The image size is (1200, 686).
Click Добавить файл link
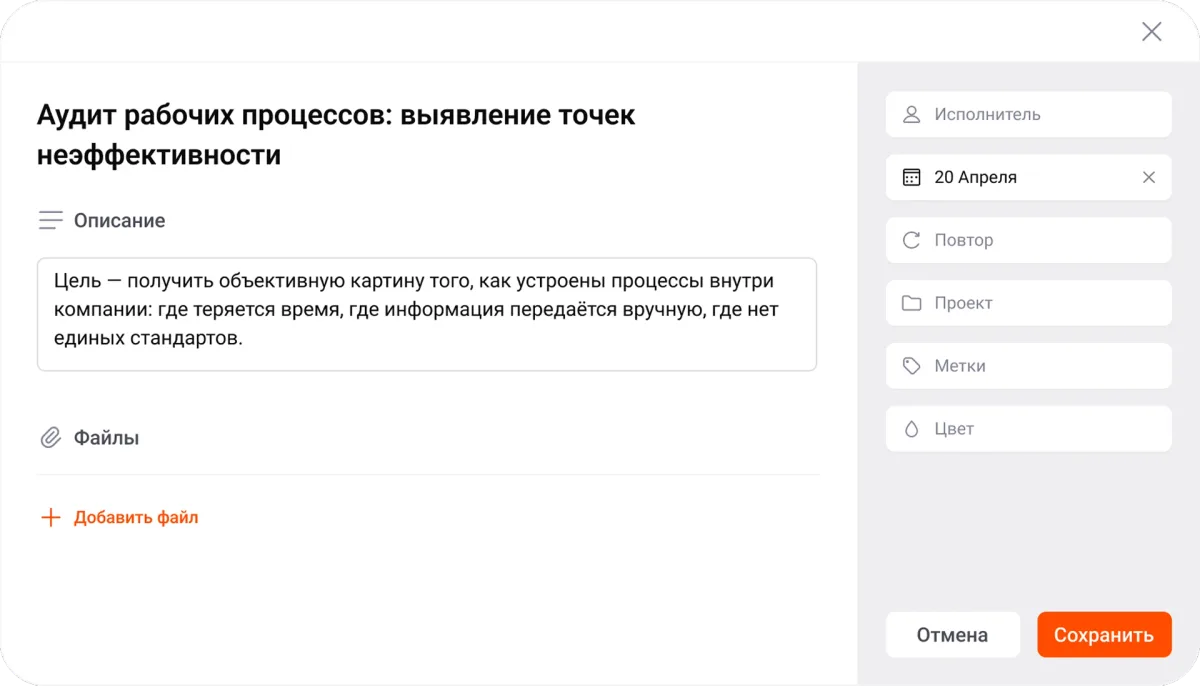(x=136, y=517)
